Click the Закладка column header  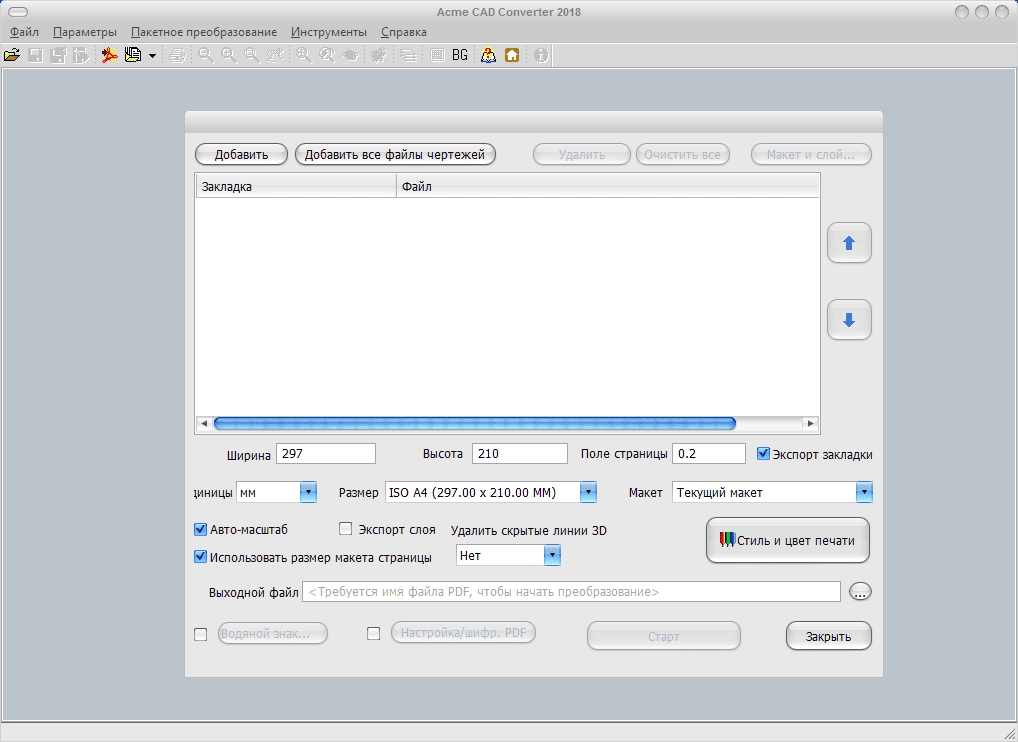(296, 186)
